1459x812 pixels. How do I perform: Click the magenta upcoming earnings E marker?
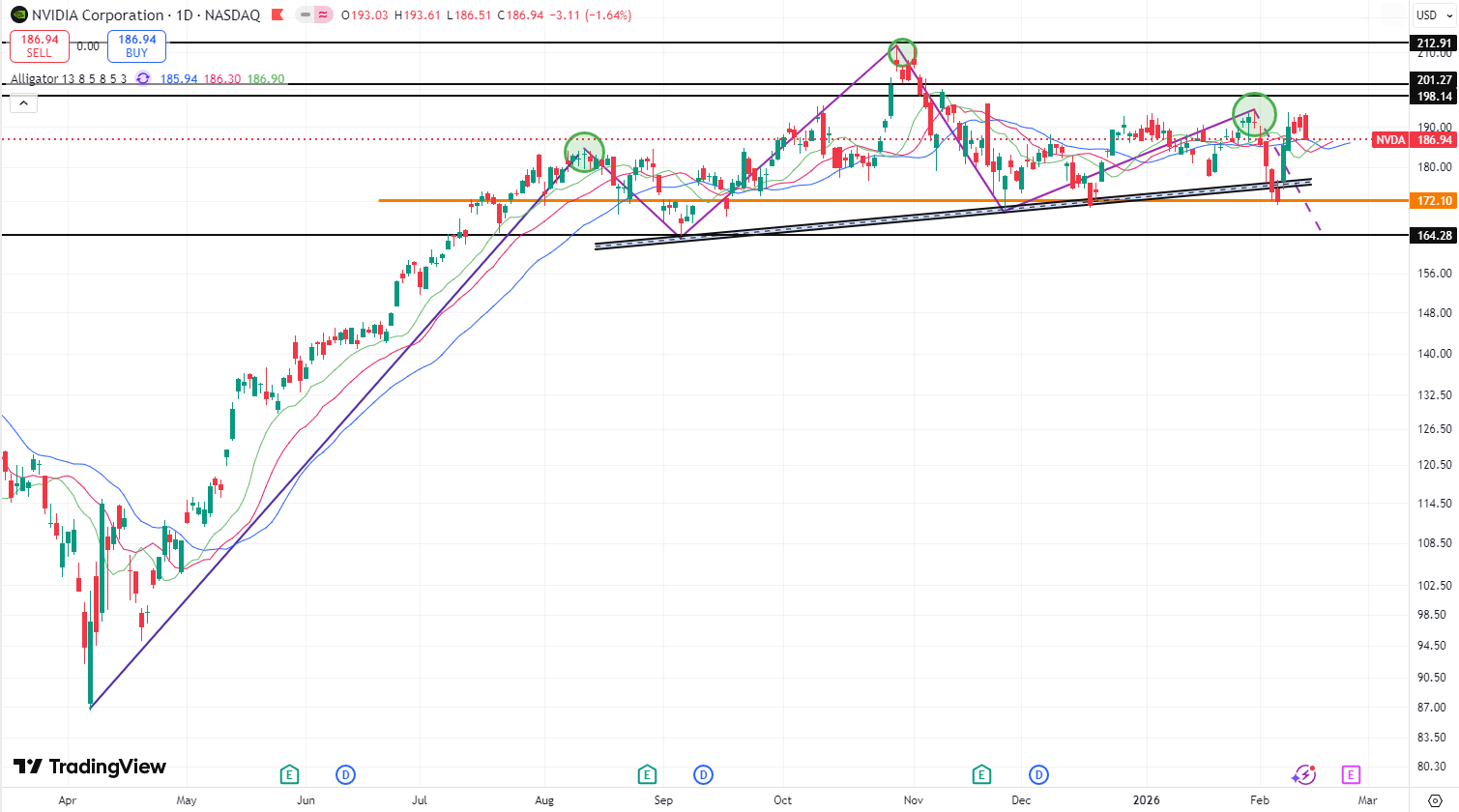1351,774
